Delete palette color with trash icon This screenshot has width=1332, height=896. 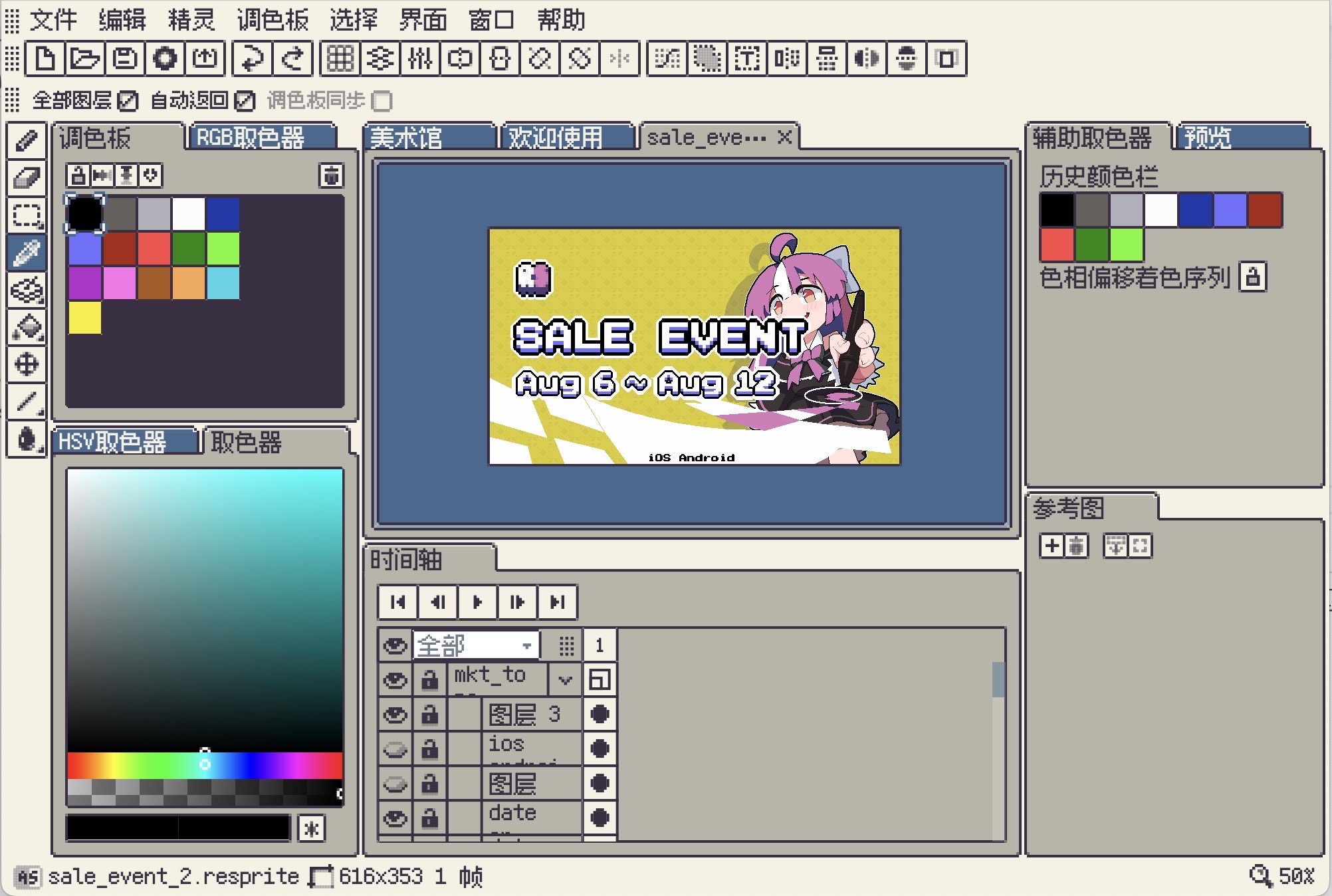pos(331,175)
